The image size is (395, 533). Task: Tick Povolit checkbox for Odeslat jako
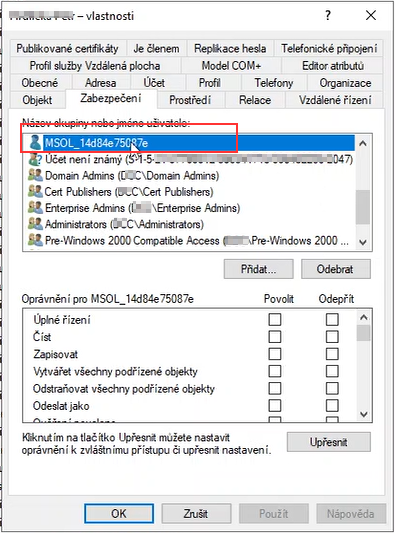tap(275, 406)
